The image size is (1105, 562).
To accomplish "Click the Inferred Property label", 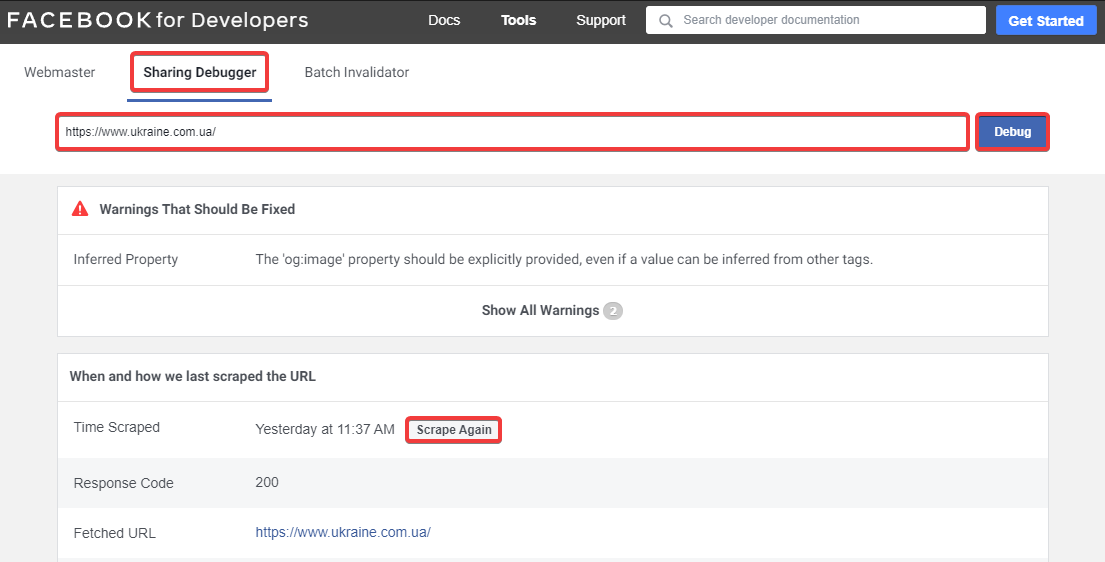I will (126, 260).
